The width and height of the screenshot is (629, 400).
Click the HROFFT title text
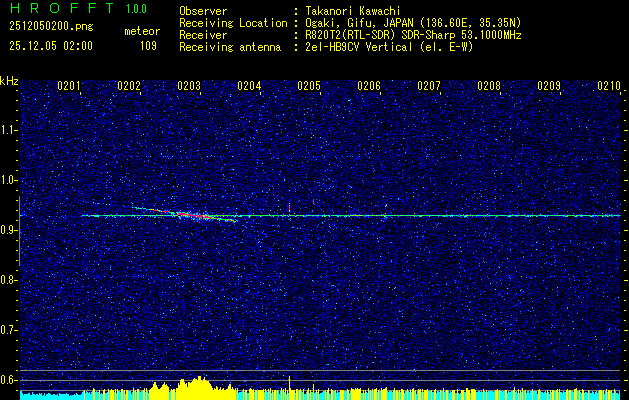point(62,8)
